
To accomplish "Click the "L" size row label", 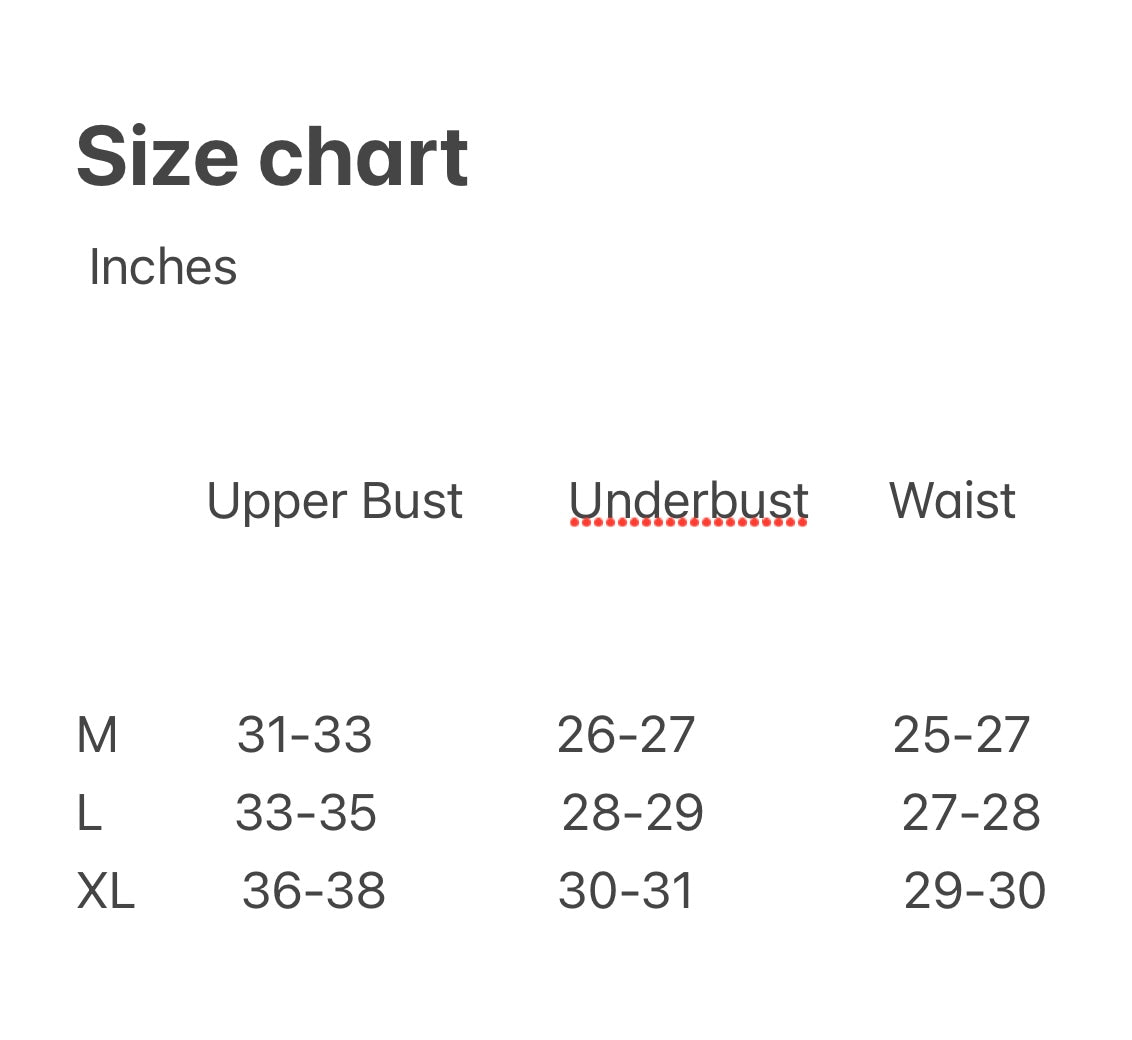I will pos(89,814).
